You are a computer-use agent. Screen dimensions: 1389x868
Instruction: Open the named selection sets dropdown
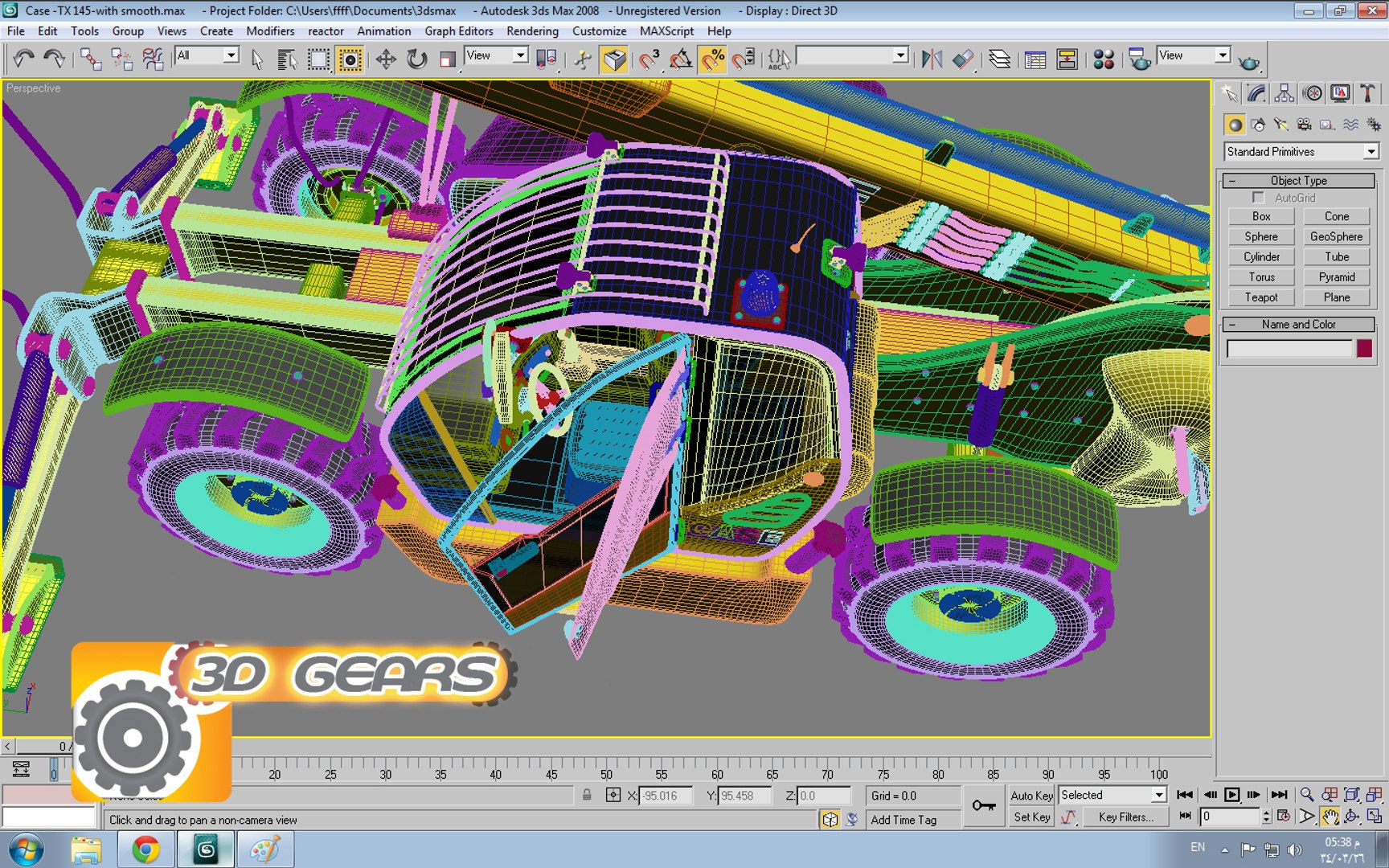(x=852, y=55)
